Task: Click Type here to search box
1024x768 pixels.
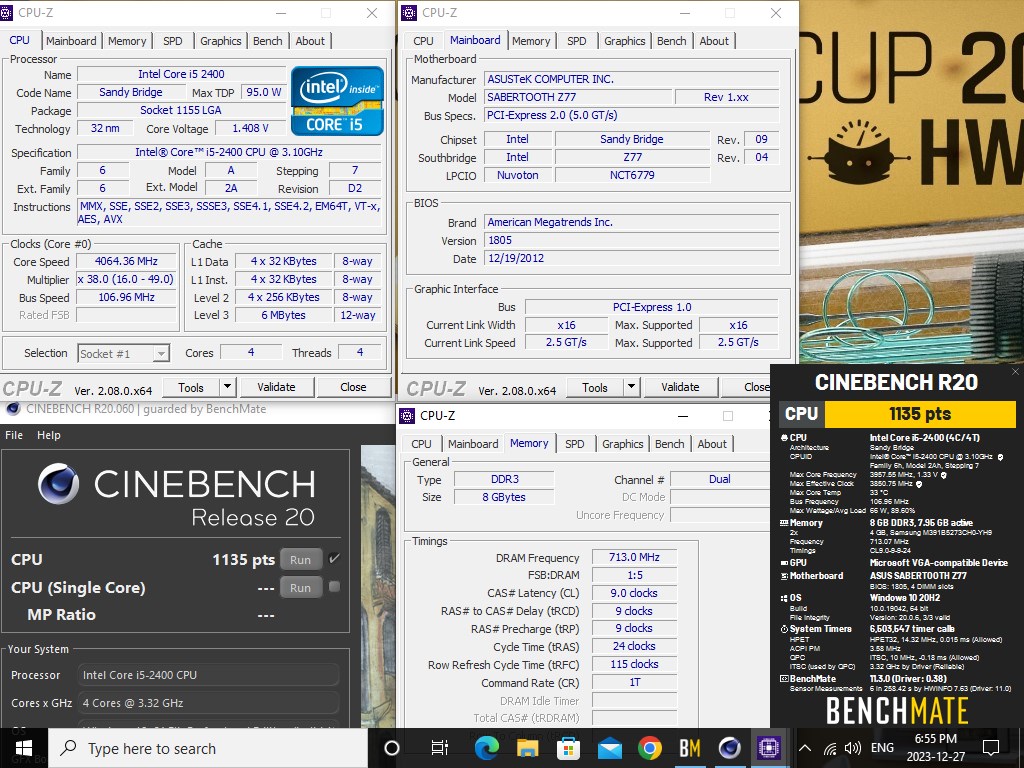Action: 209,748
